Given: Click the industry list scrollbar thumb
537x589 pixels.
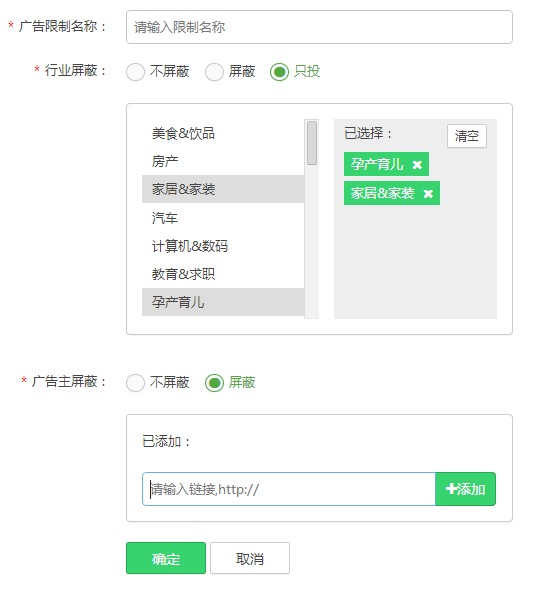Looking at the screenshot, I should pyautogui.click(x=312, y=143).
